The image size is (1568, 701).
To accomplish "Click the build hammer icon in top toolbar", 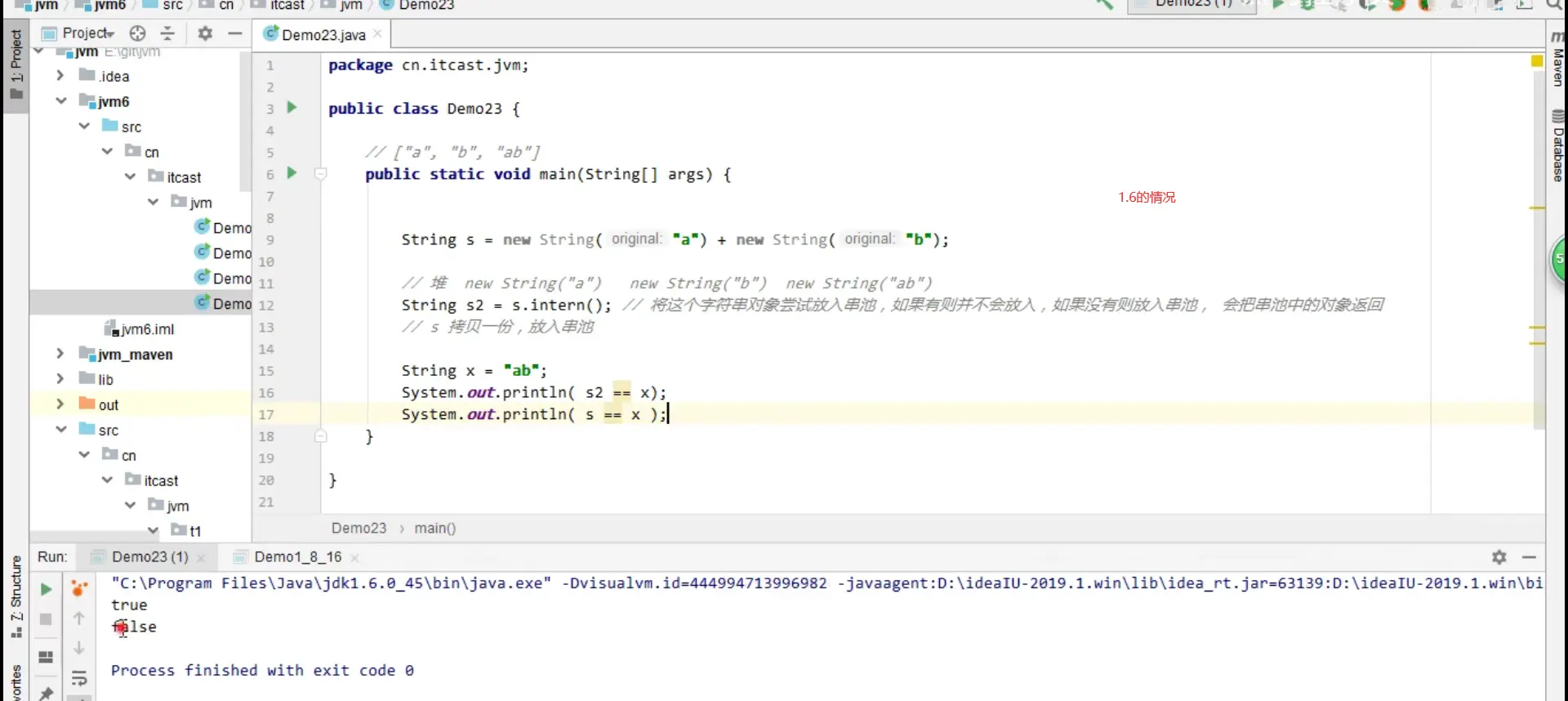I will (x=1104, y=5).
